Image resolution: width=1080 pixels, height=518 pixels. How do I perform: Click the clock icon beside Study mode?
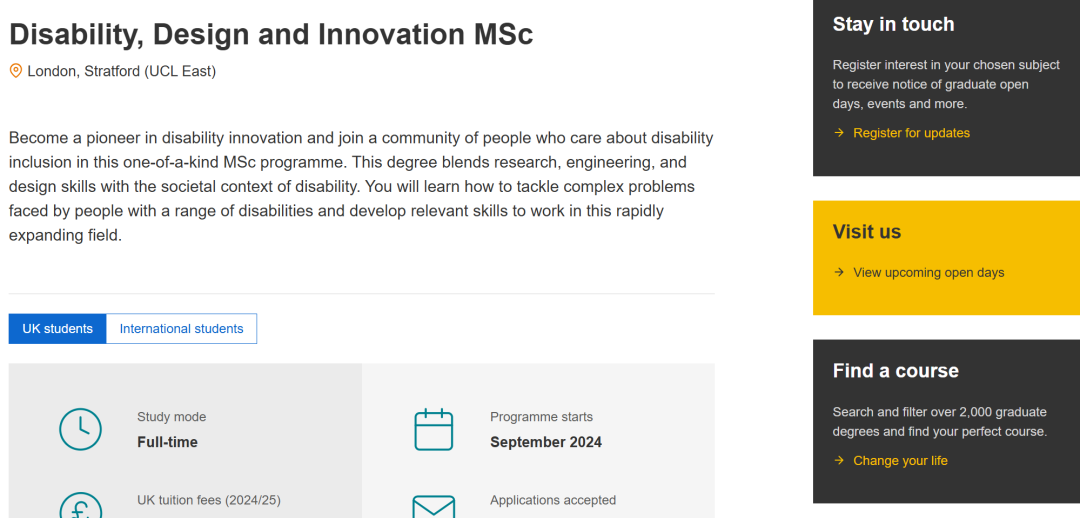coord(81,430)
